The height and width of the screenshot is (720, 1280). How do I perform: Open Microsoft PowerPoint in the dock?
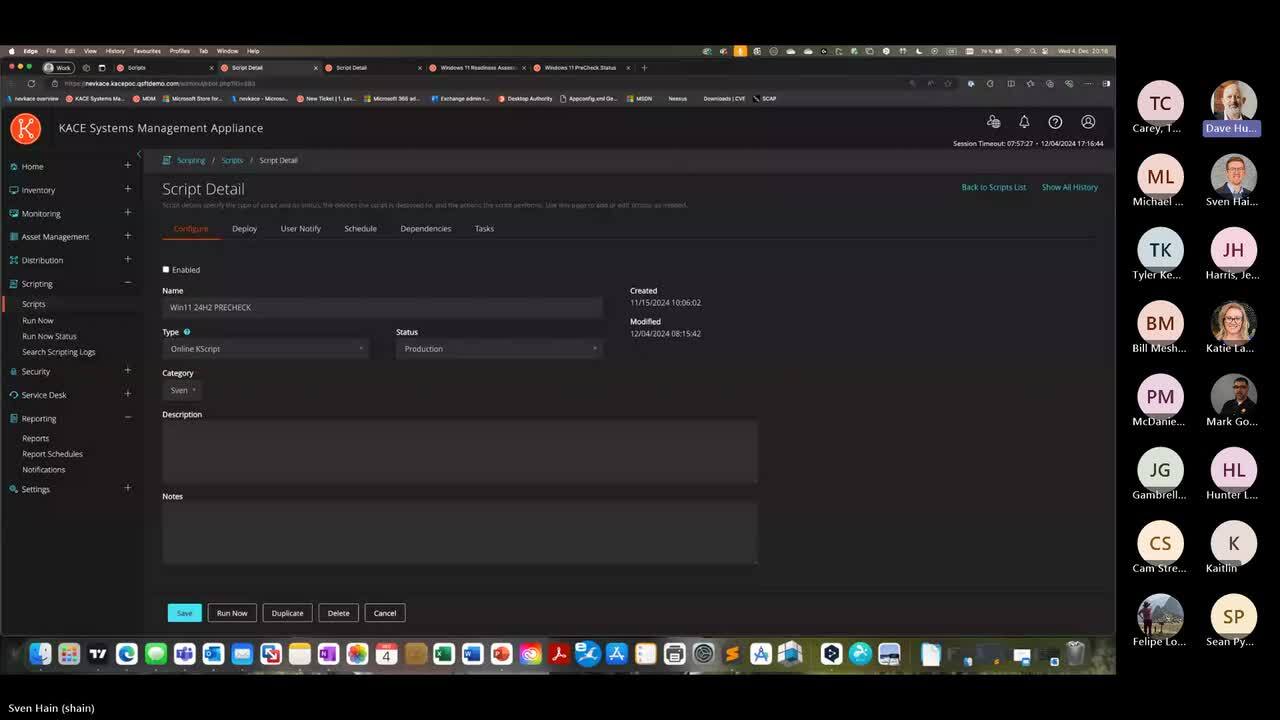(x=501, y=654)
